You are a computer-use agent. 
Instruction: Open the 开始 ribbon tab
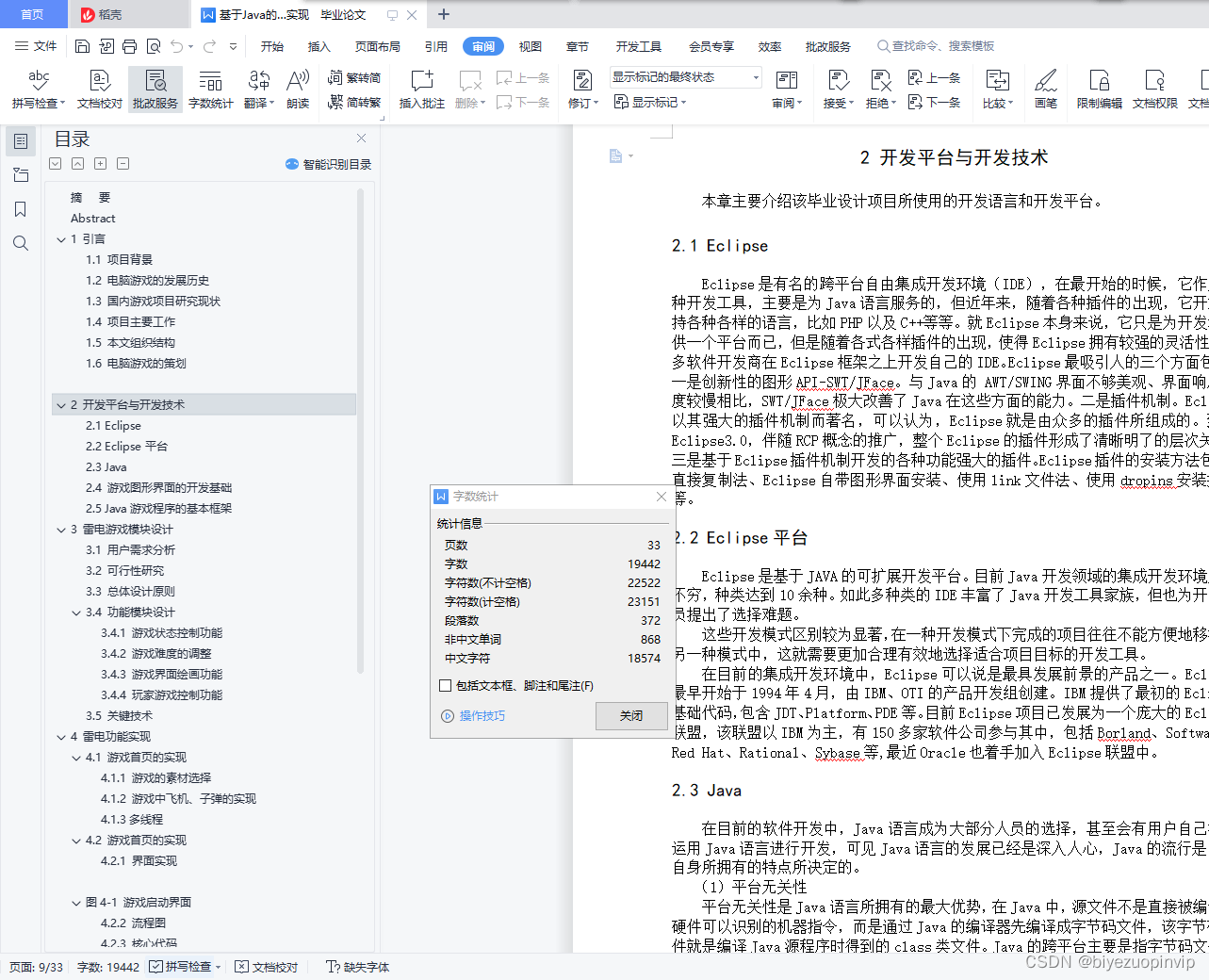click(x=272, y=46)
